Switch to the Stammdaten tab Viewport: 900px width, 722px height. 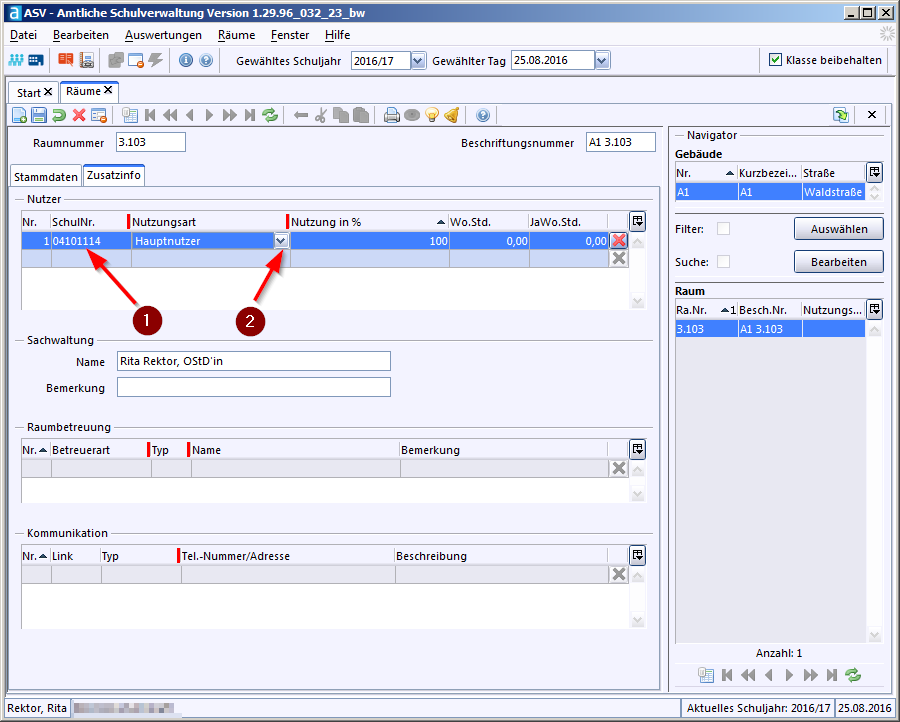tap(46, 176)
